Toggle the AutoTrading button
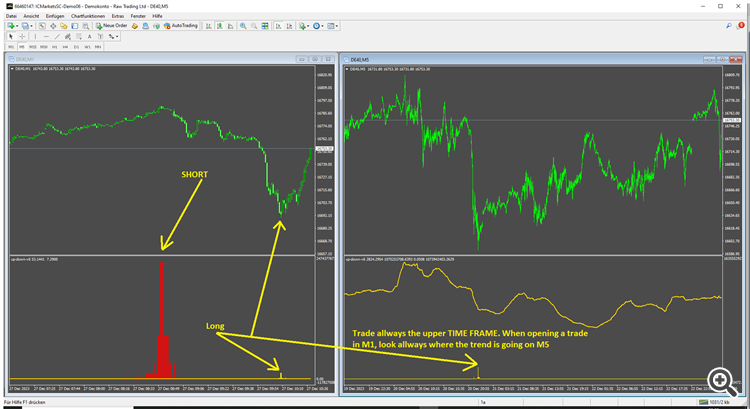Screen dimensions: 750x409 (180, 26)
